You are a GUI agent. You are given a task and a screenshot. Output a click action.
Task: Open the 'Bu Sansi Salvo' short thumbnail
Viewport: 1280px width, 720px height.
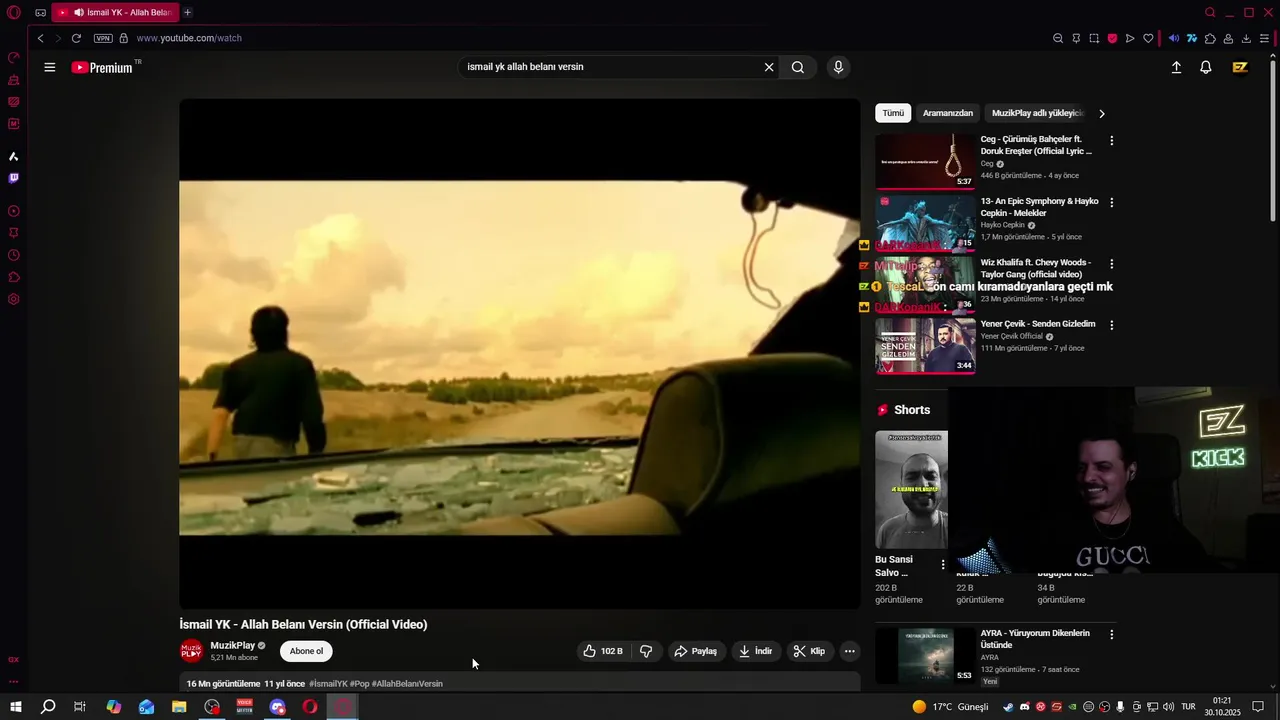point(911,490)
